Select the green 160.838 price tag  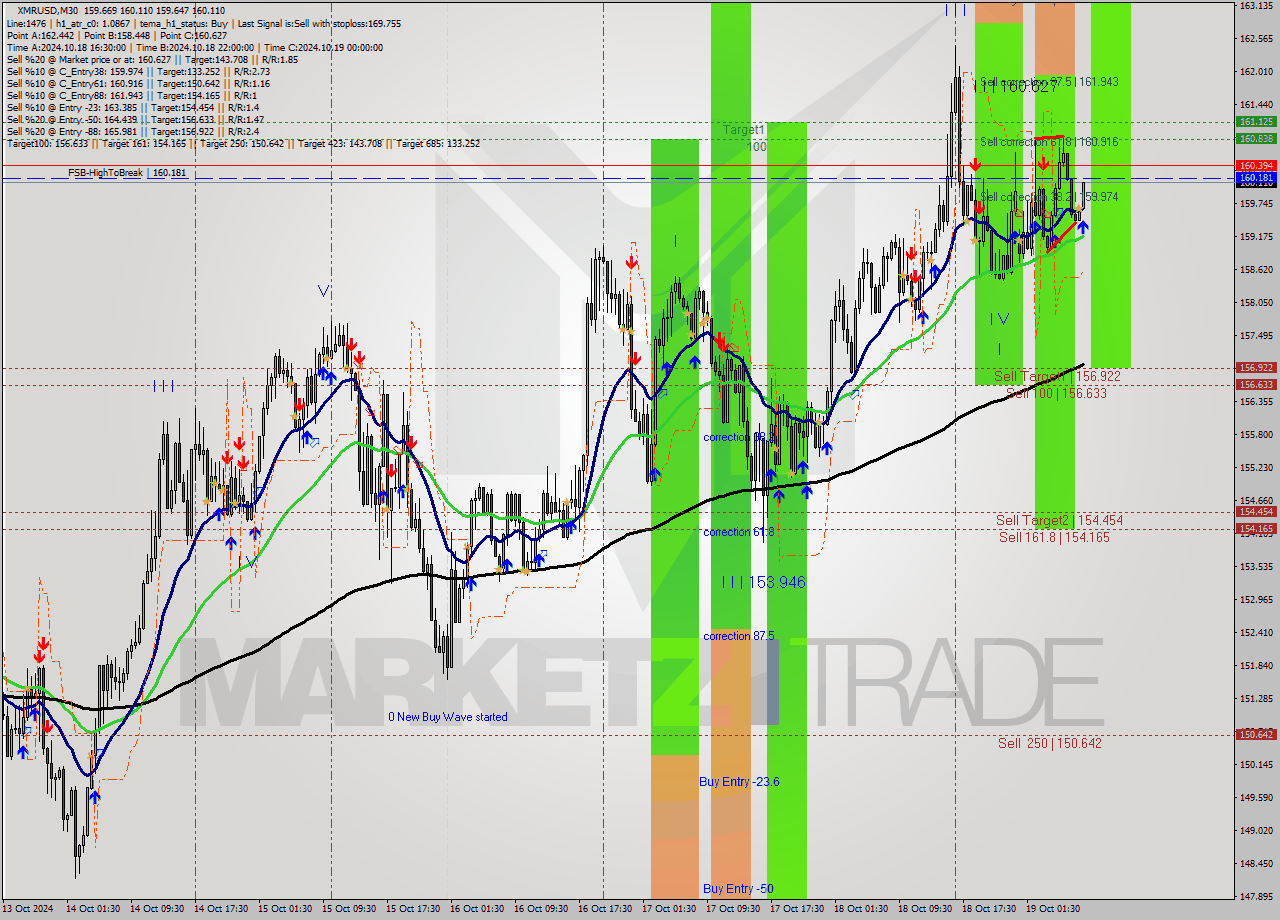(1257, 138)
